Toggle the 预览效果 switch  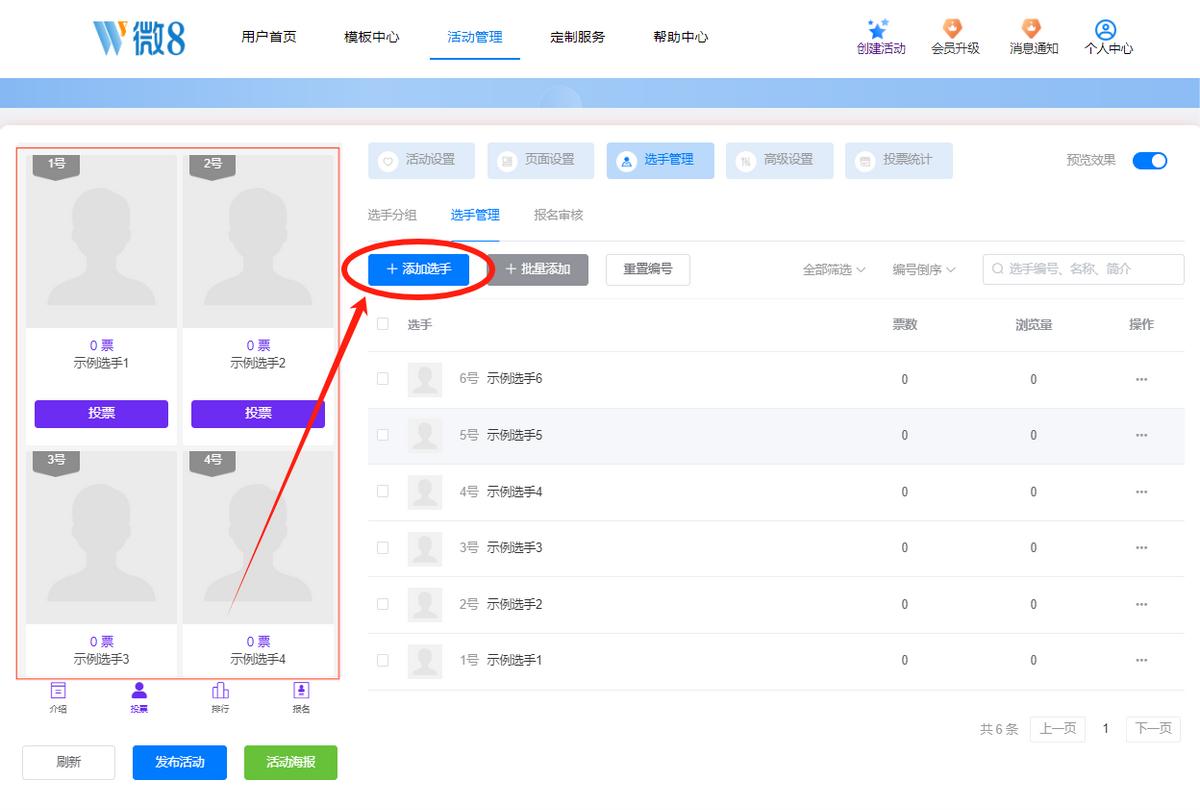coord(1149,160)
